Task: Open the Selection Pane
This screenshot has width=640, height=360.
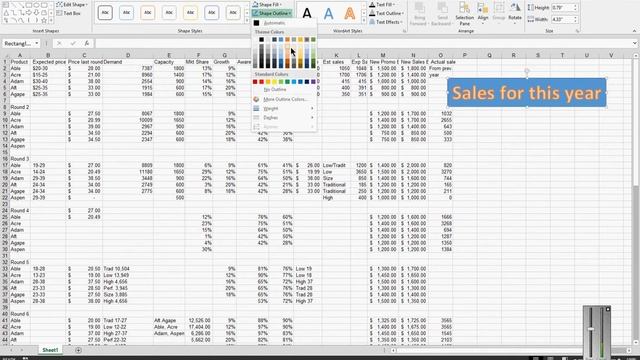Action: coord(464,14)
